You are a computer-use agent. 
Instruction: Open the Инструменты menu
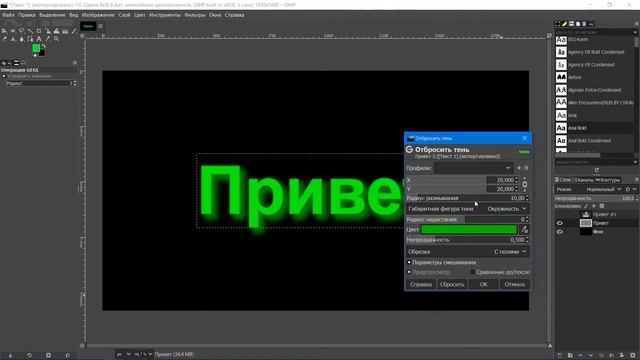pos(165,15)
